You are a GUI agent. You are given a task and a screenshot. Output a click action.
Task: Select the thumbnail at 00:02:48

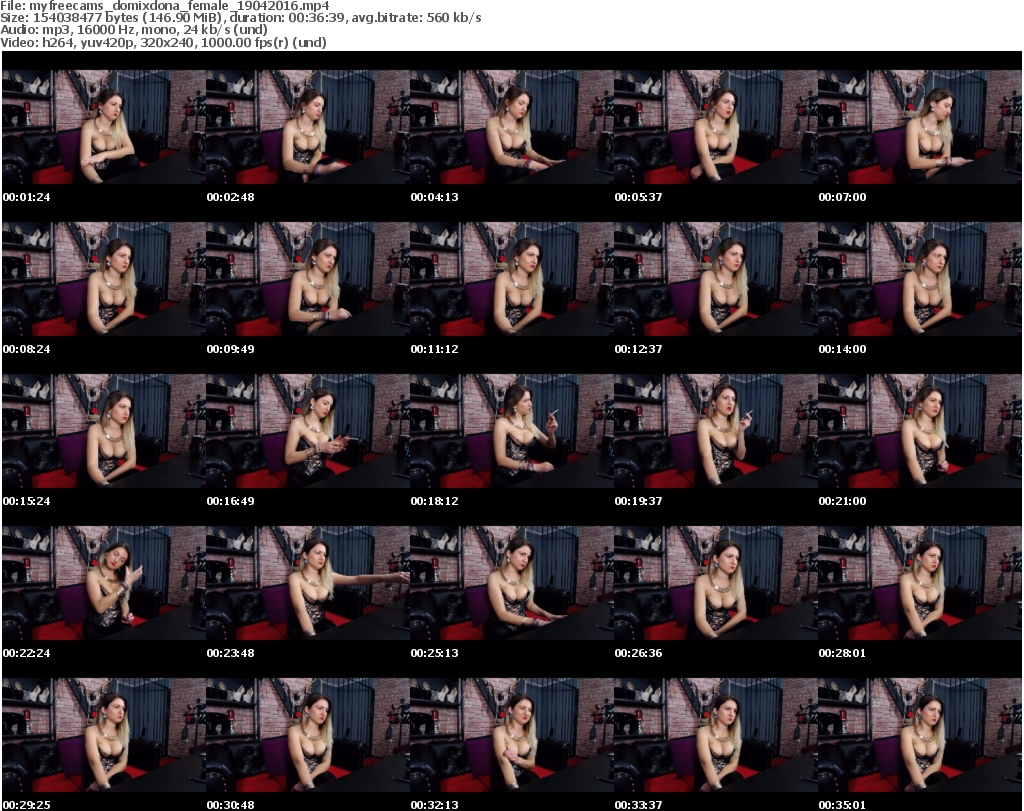308,127
